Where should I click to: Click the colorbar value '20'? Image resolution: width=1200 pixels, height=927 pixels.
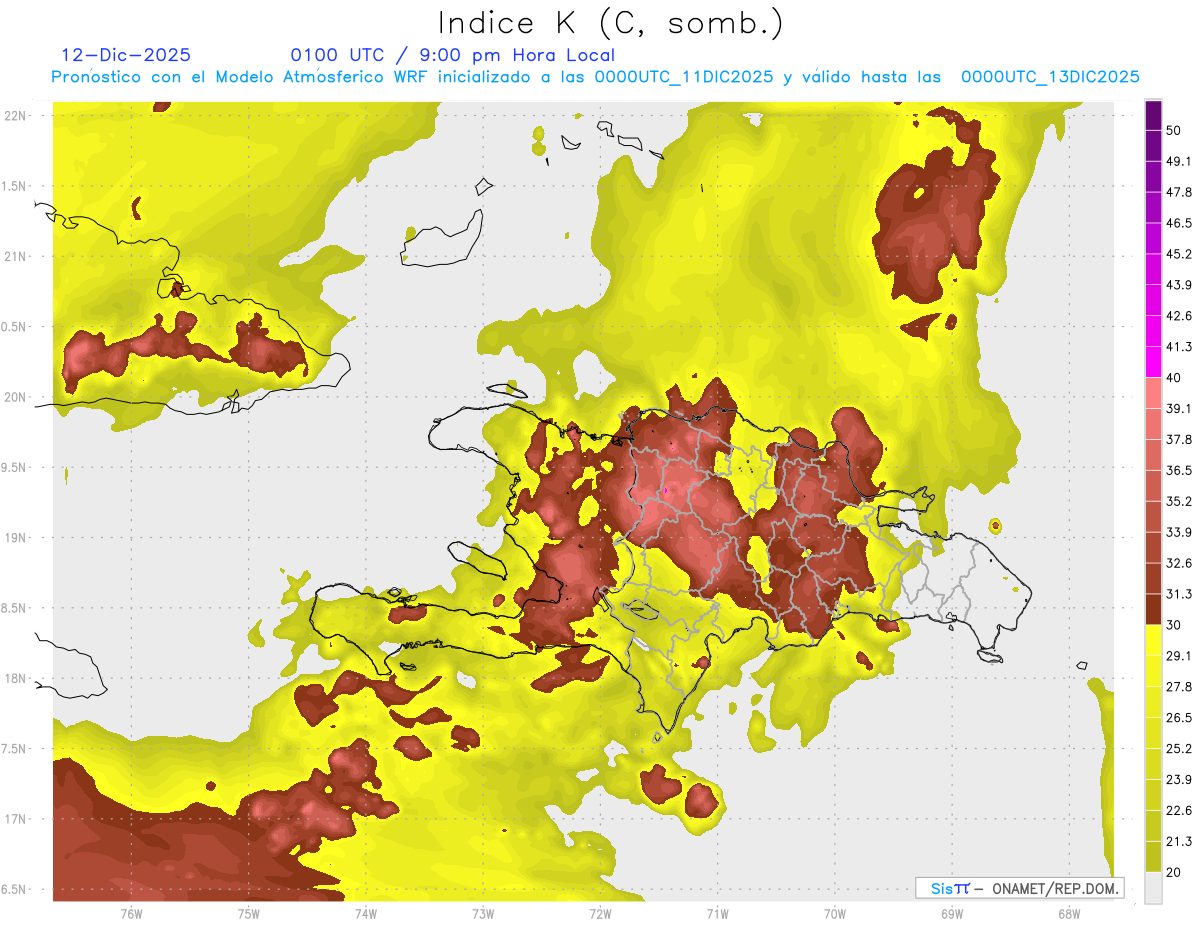[x=1176, y=872]
